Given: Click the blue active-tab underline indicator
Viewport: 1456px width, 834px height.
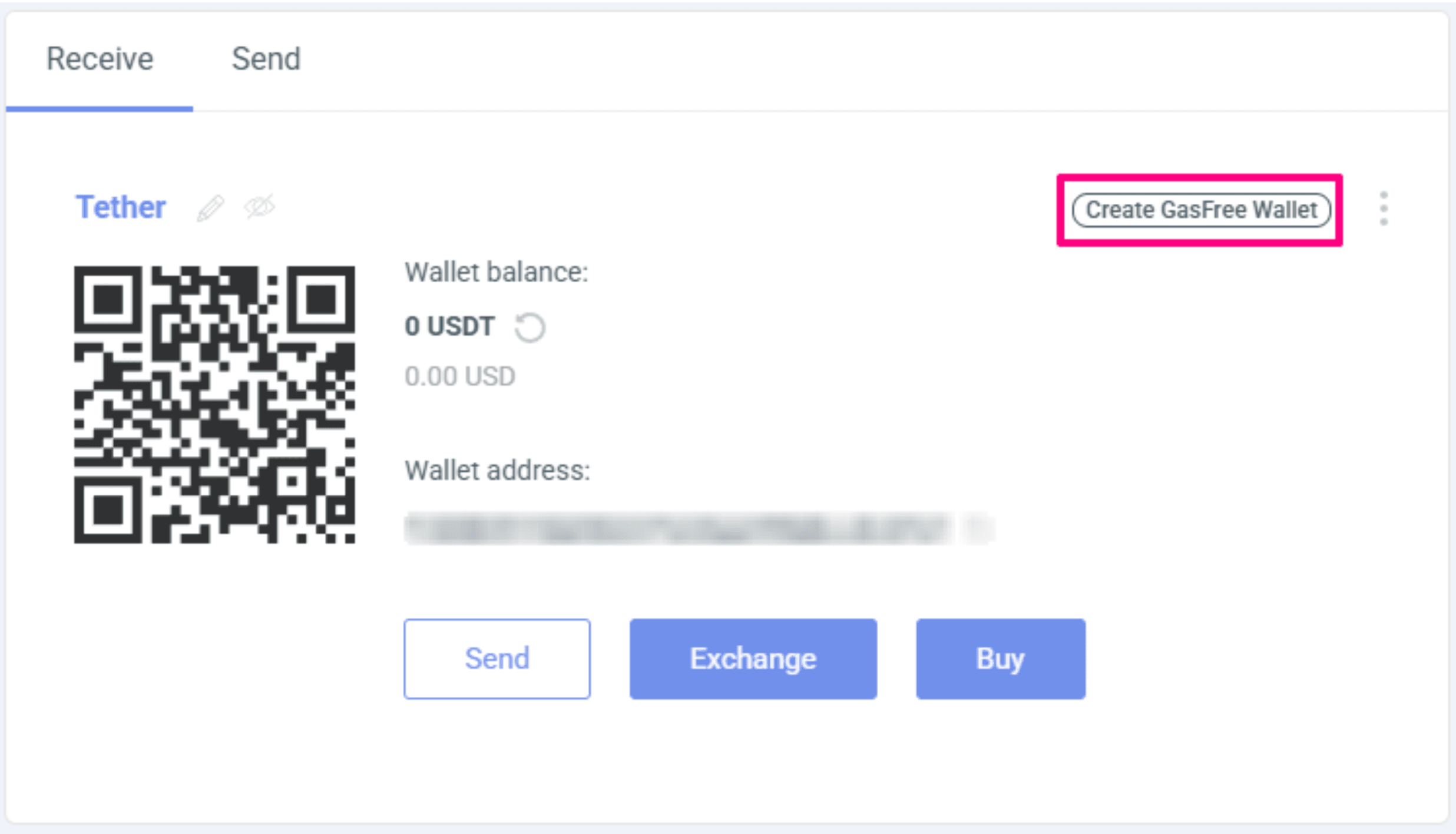Looking at the screenshot, I should (x=100, y=108).
